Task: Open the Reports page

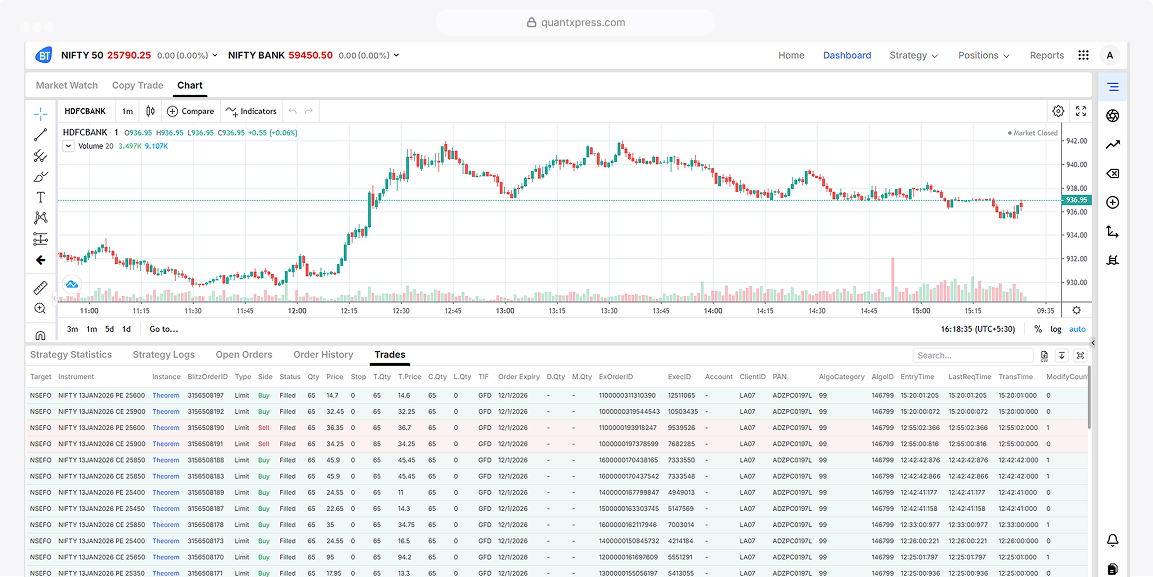Action: [1047, 55]
